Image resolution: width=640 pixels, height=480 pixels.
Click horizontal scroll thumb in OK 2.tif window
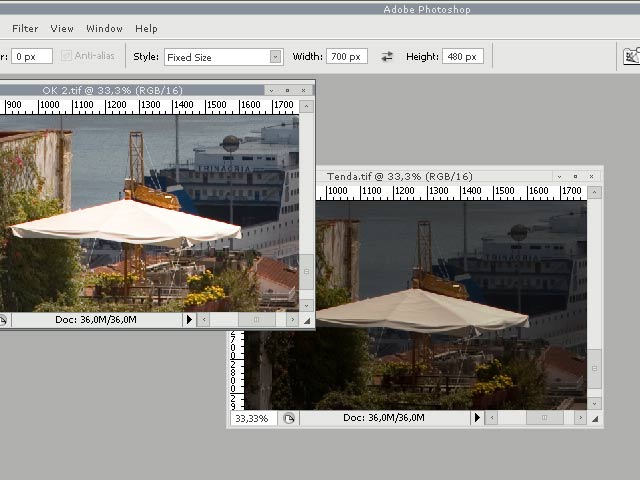[257, 320]
